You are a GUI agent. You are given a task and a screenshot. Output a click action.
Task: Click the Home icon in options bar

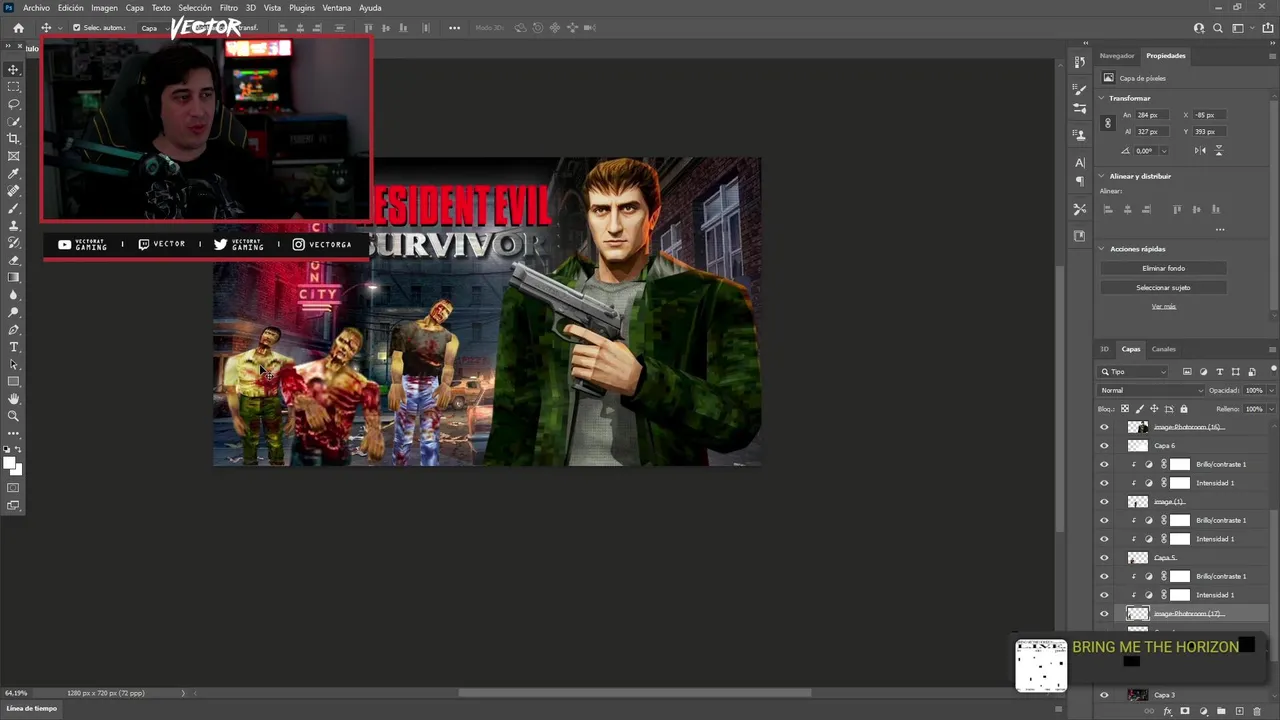(18, 28)
